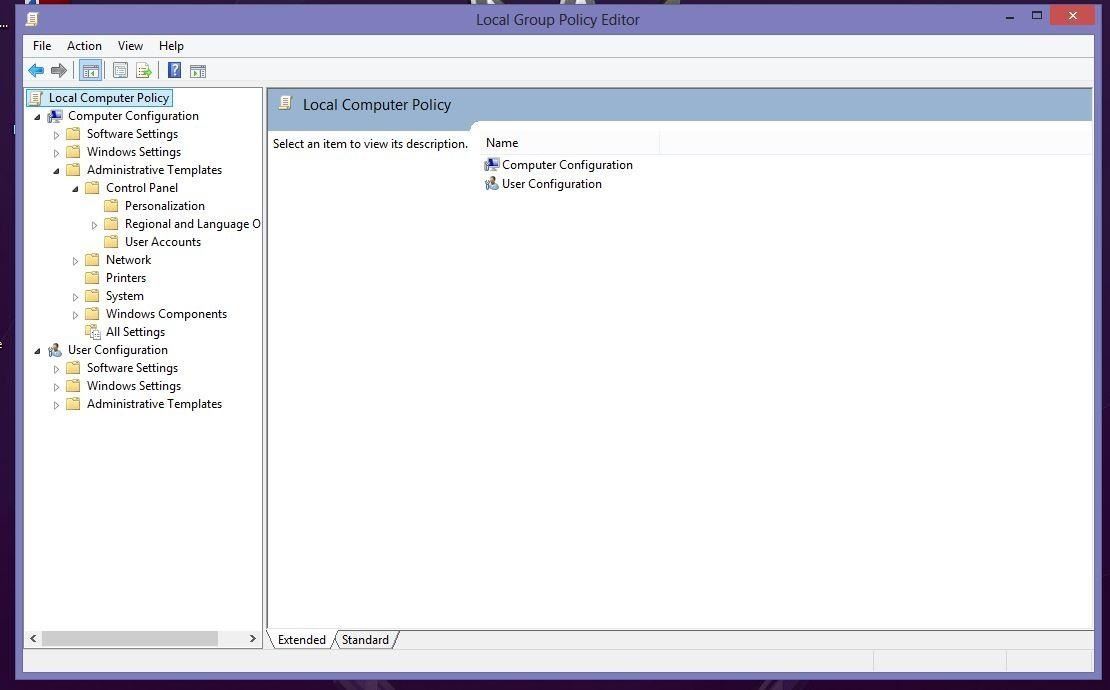This screenshot has width=1110, height=690.
Task: Click the tree pane scrollbar left arrow
Action: 33,638
